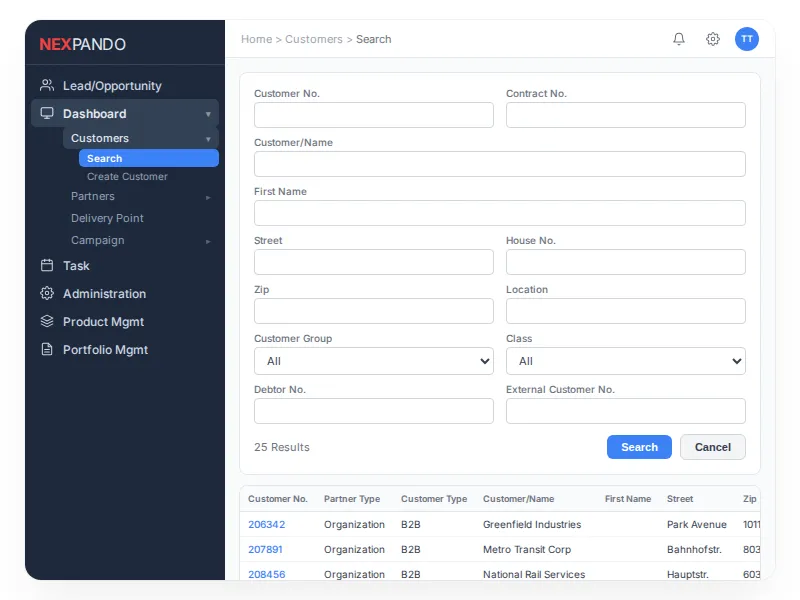The image size is (800, 600).
Task: Open the notification bell icon
Action: 679,39
